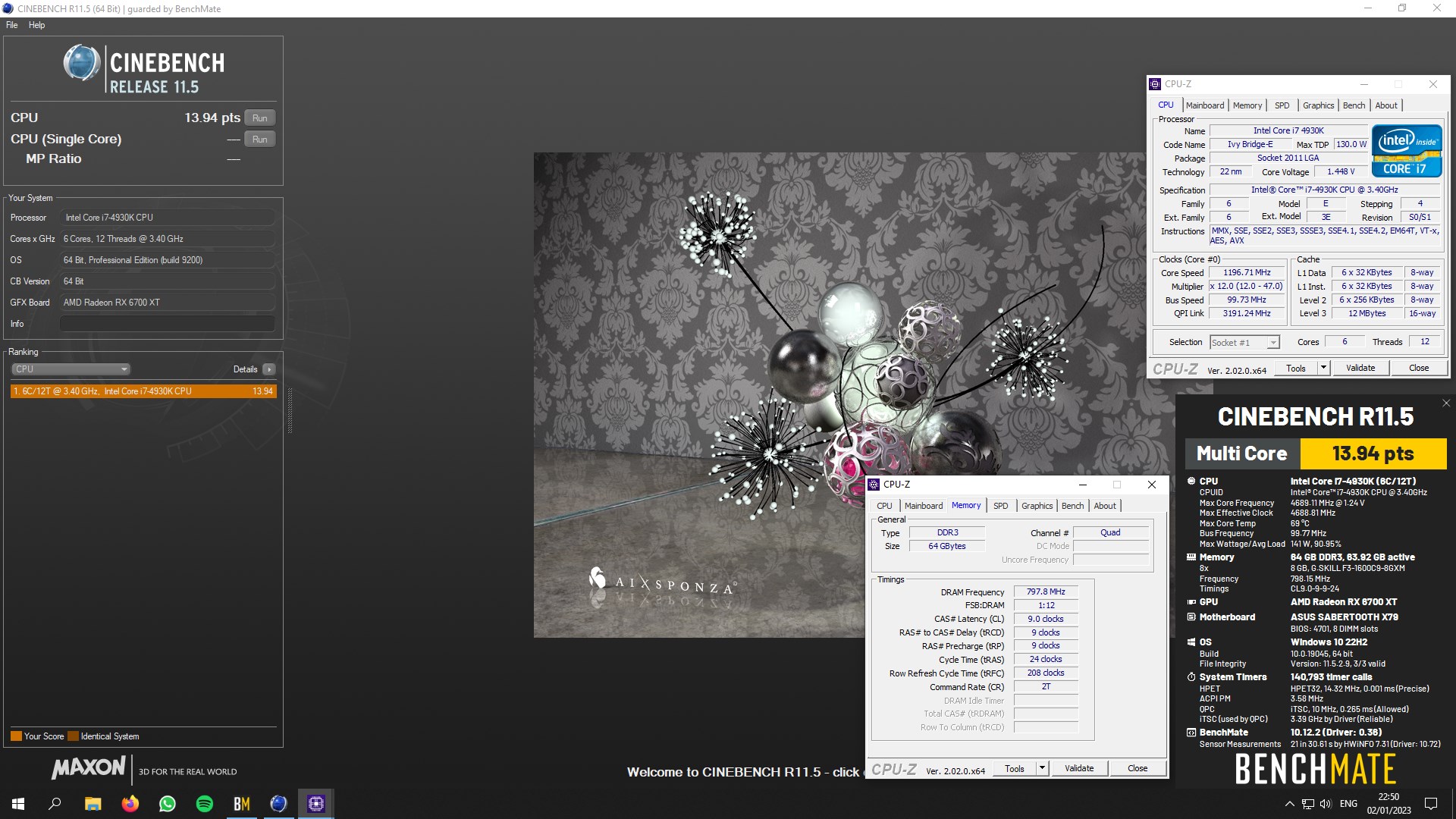1456x819 pixels.
Task: Click the Info input field
Action: coord(167,324)
